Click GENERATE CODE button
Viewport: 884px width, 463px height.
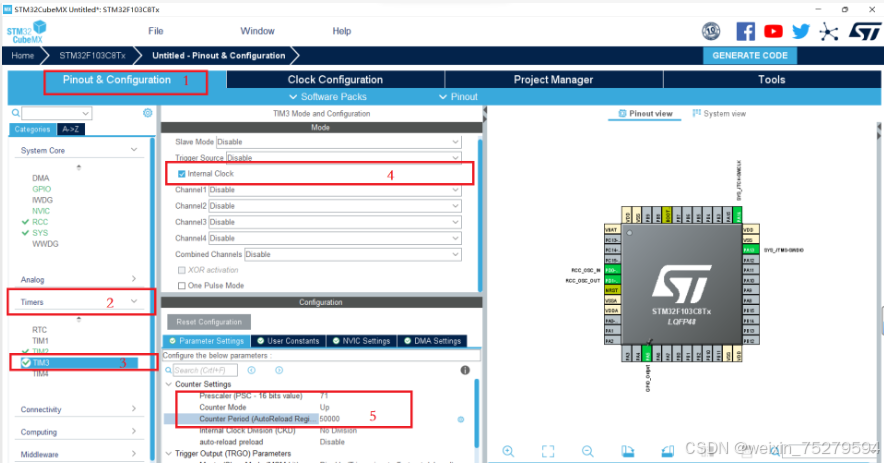coord(749,55)
